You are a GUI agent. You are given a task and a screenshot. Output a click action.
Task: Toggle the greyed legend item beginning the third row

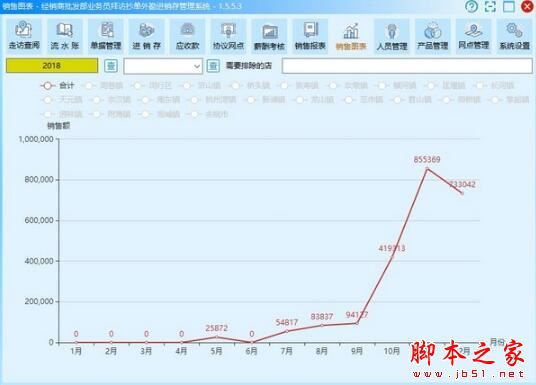tap(62, 114)
